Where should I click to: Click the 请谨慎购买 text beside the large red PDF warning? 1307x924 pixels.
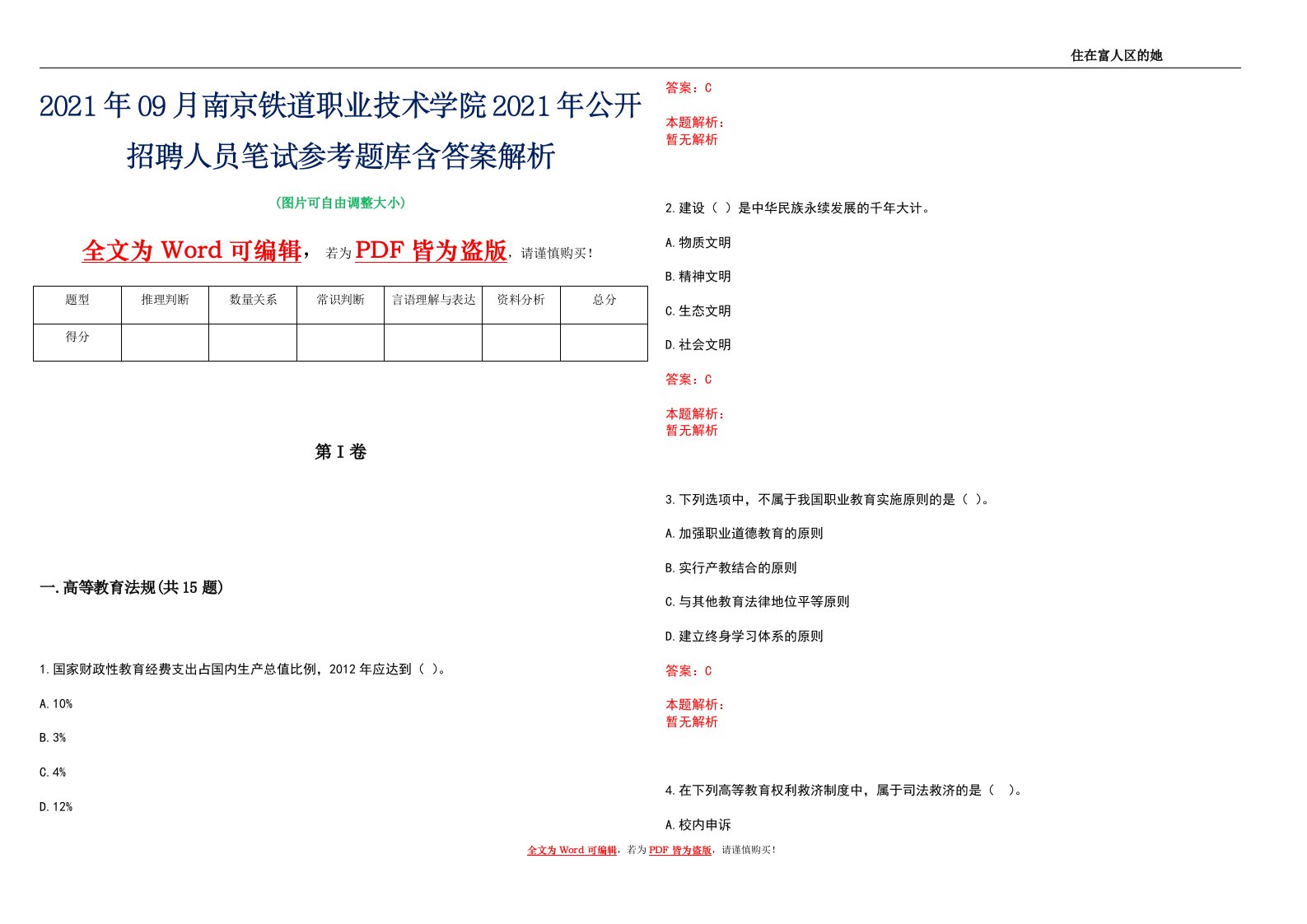(557, 253)
